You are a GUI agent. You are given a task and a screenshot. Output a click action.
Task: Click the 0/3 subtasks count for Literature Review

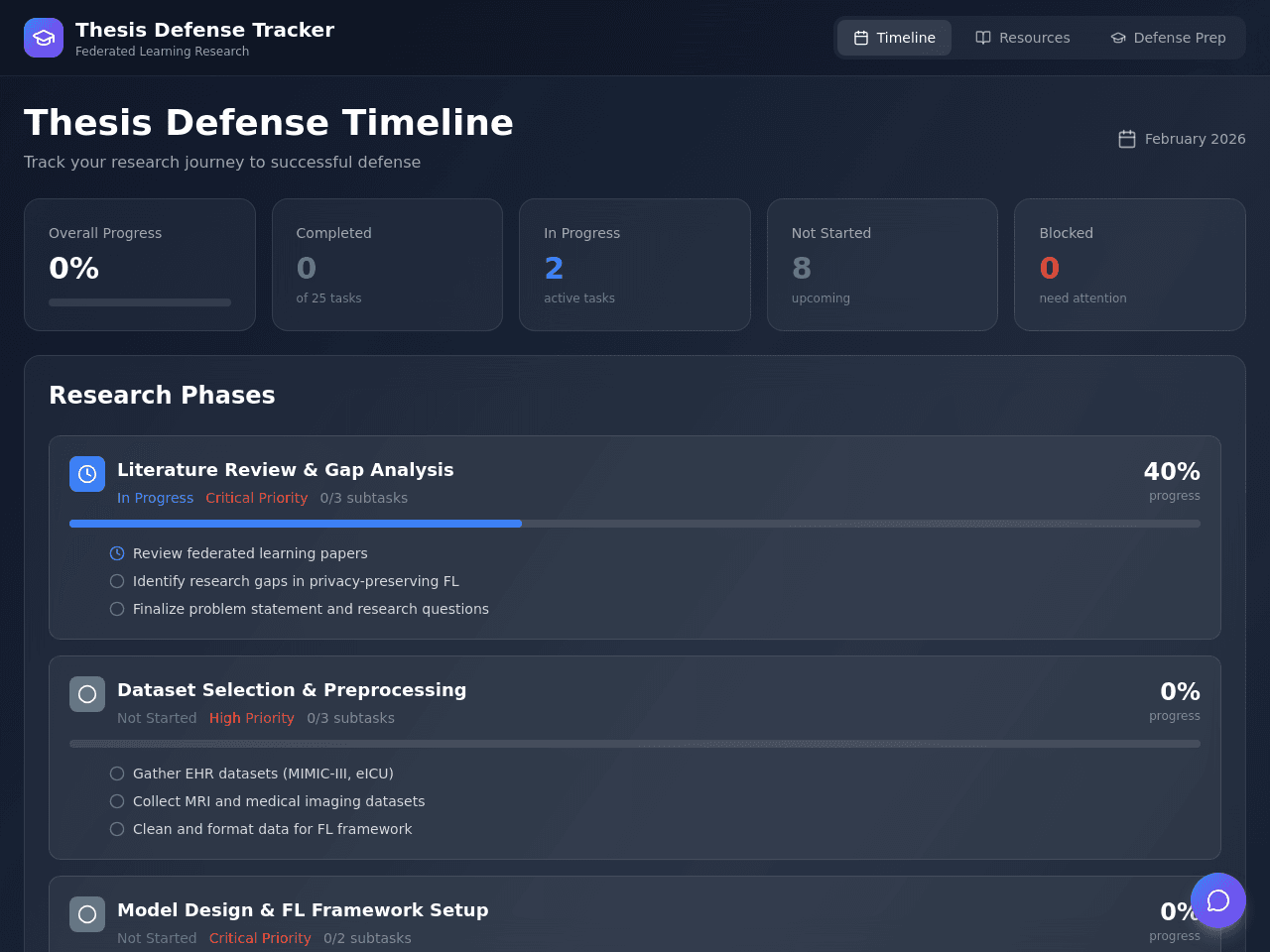364,498
